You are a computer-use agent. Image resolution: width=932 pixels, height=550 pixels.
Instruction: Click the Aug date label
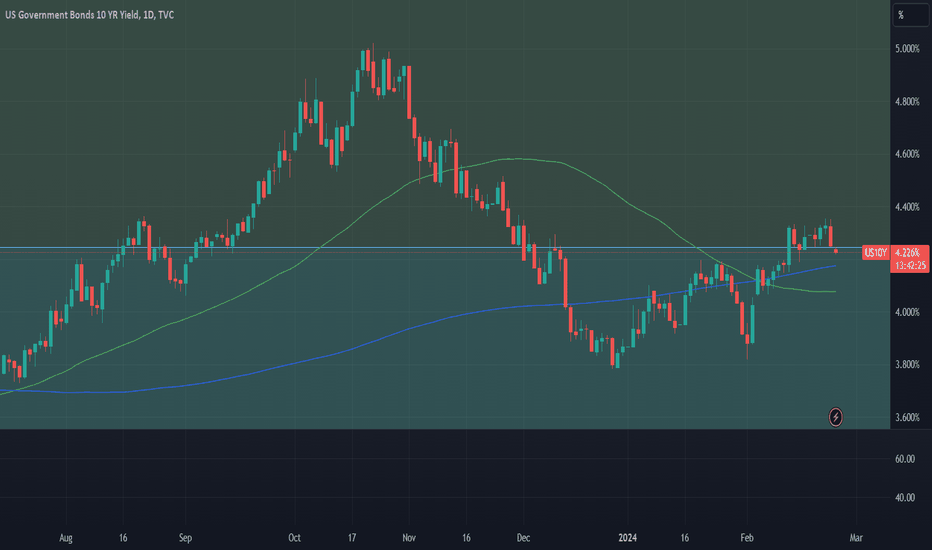pos(66,538)
